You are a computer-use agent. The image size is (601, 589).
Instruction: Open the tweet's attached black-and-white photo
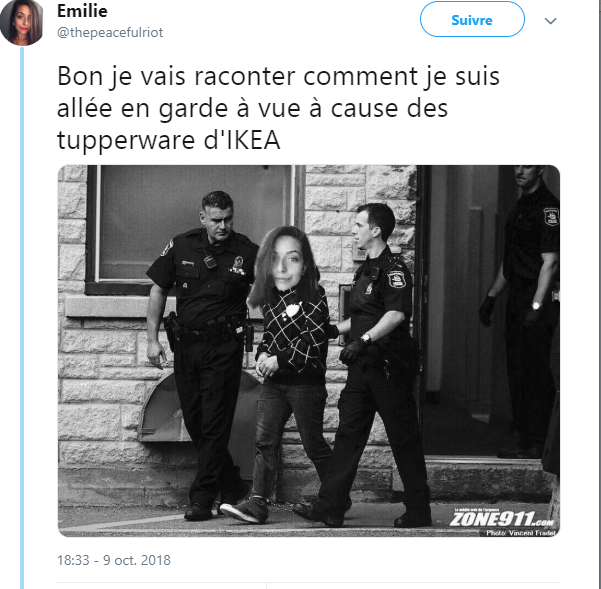309,351
